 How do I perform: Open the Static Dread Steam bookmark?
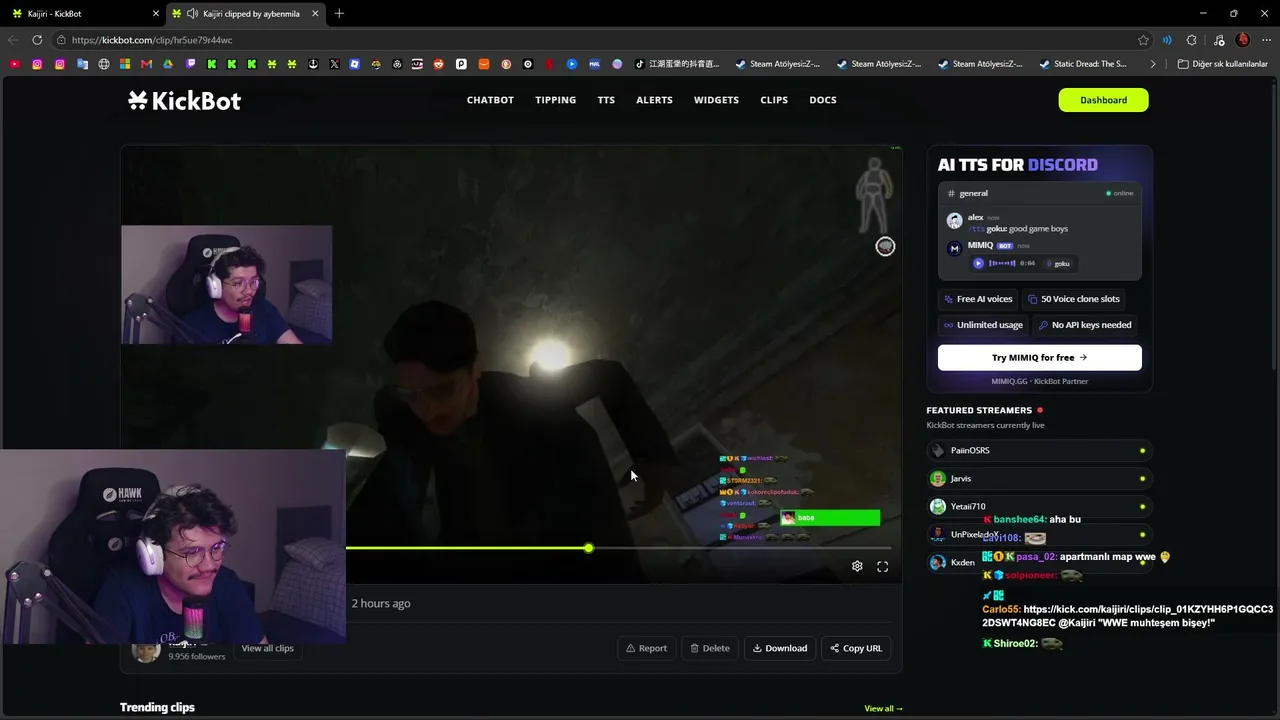1083,64
